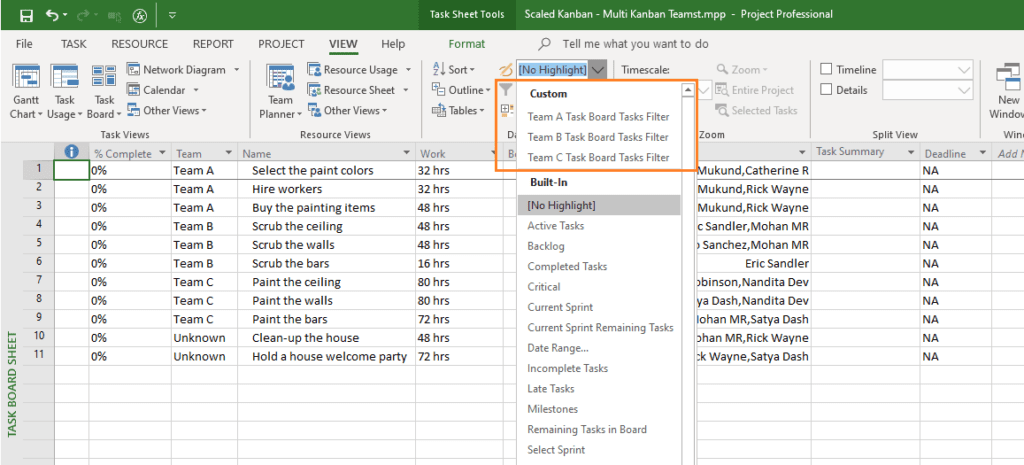
Task: Click the Customize Quick Access Toolbar arrow
Action: pyautogui.click(x=172, y=16)
